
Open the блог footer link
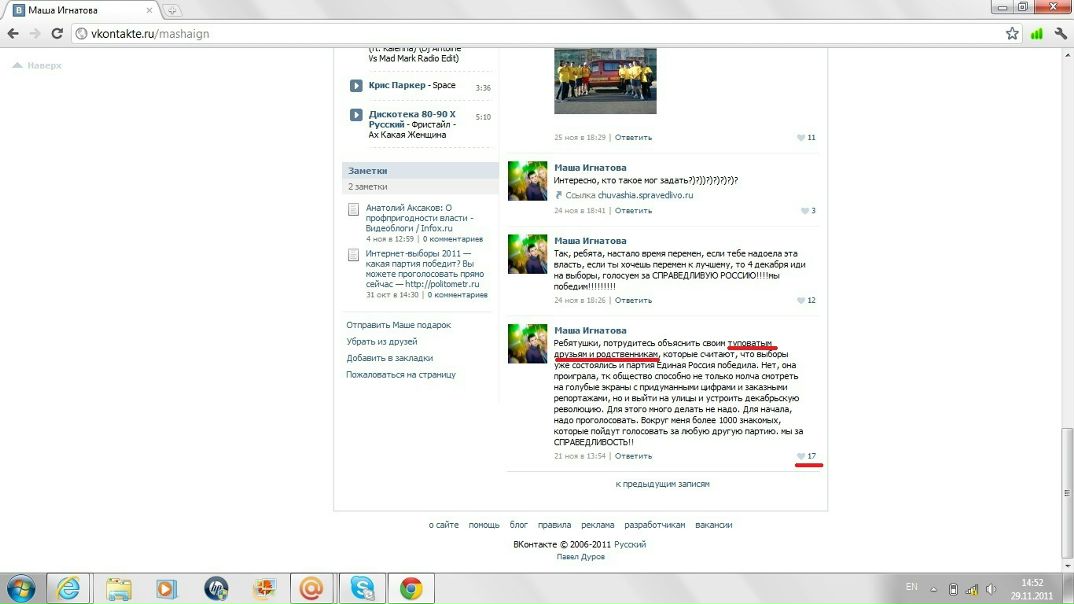click(x=519, y=525)
